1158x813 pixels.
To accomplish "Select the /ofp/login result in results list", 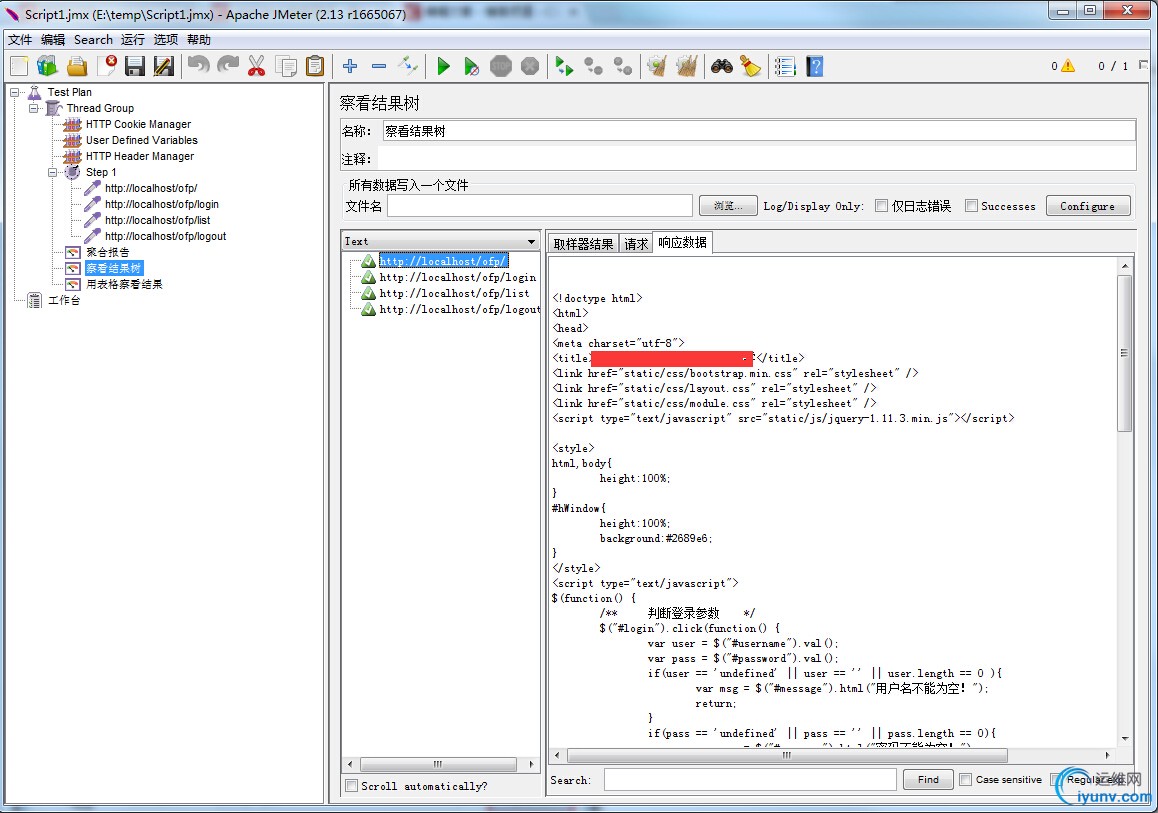I will (x=457, y=277).
